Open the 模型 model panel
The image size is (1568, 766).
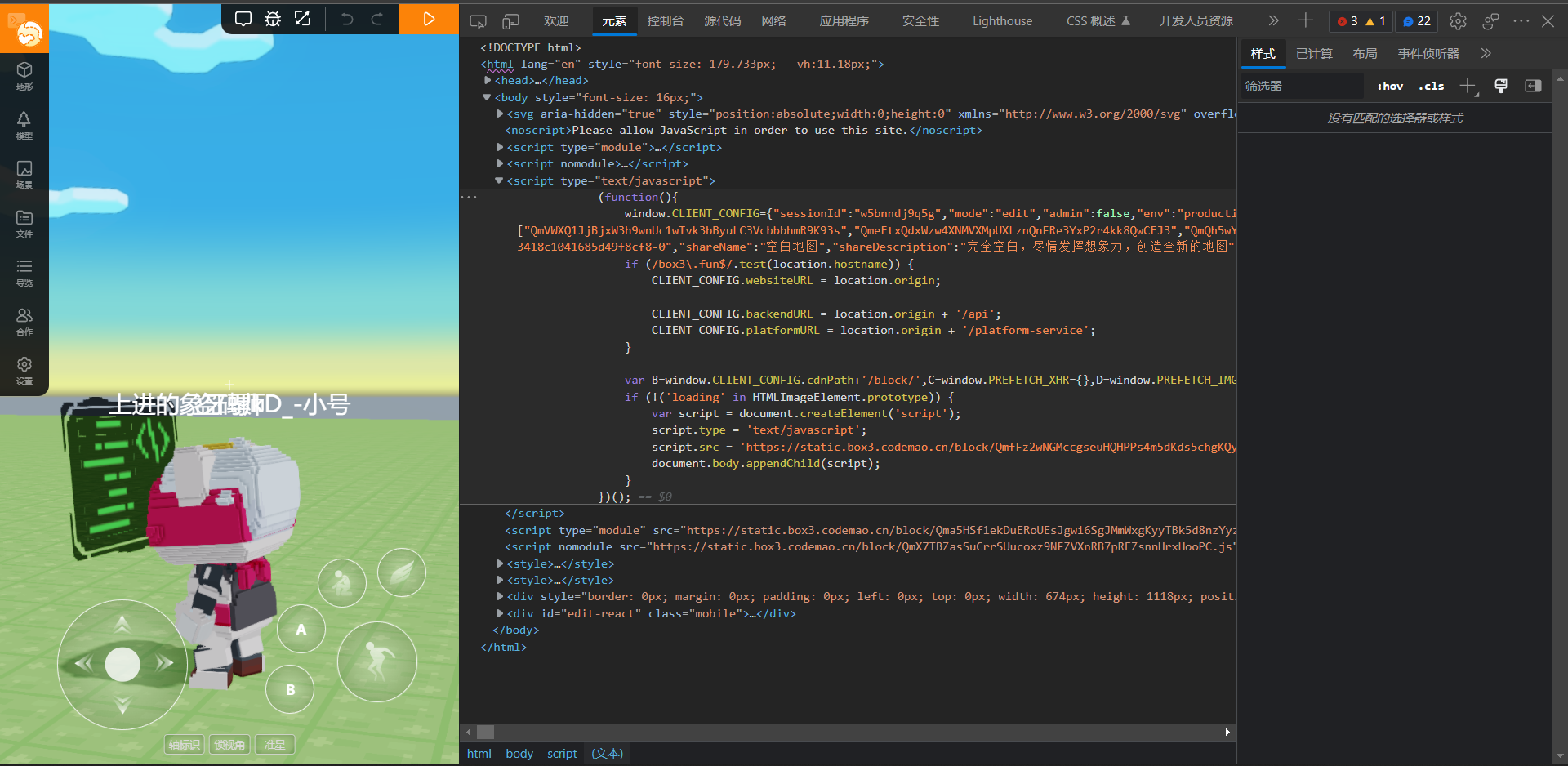point(24,125)
